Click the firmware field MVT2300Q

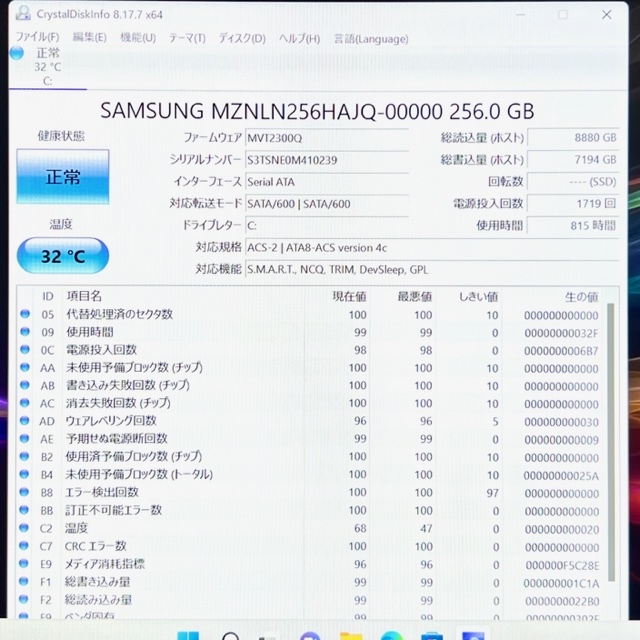pos(327,138)
